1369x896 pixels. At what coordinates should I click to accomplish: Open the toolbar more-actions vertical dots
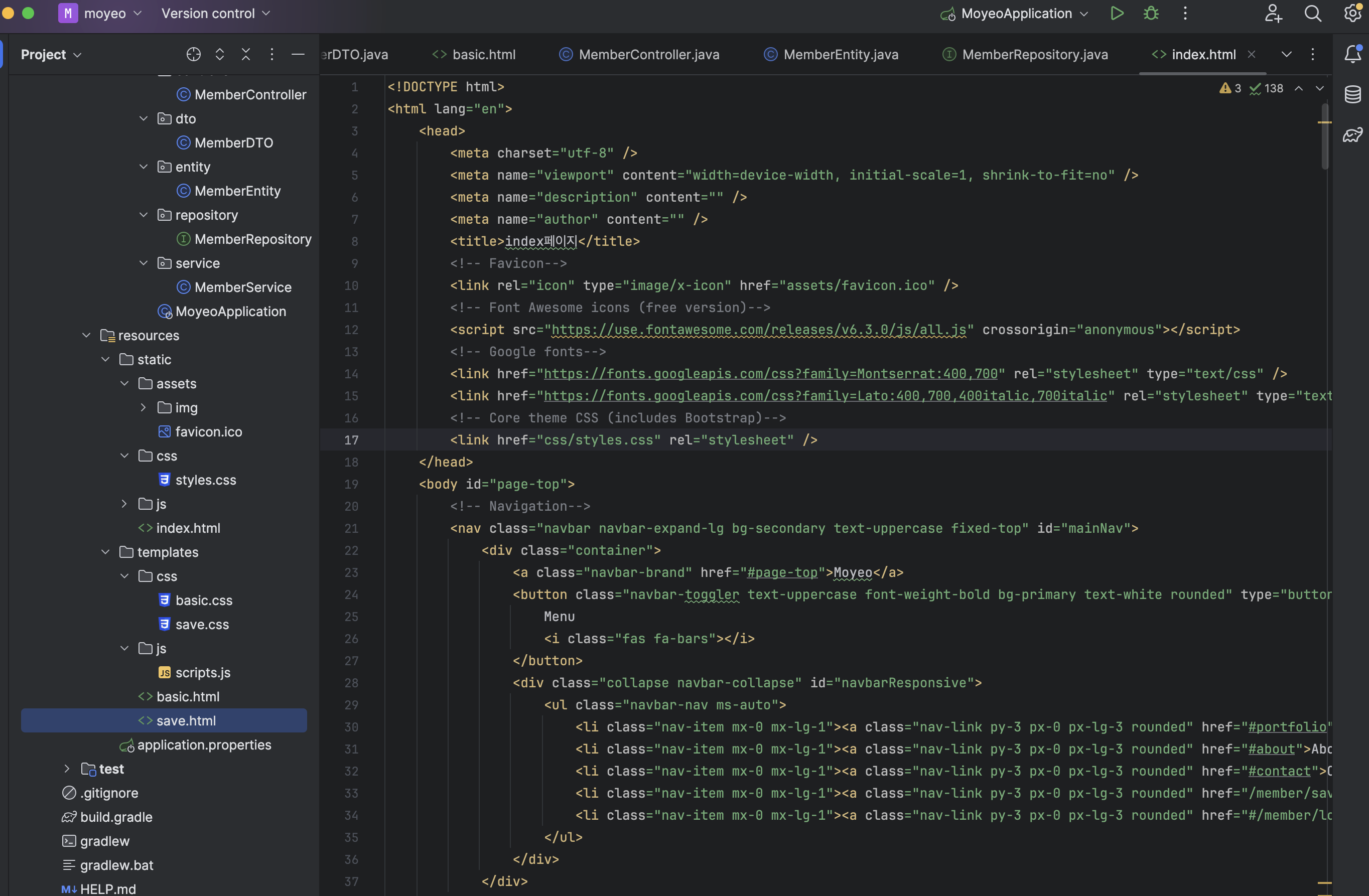pos(1185,13)
